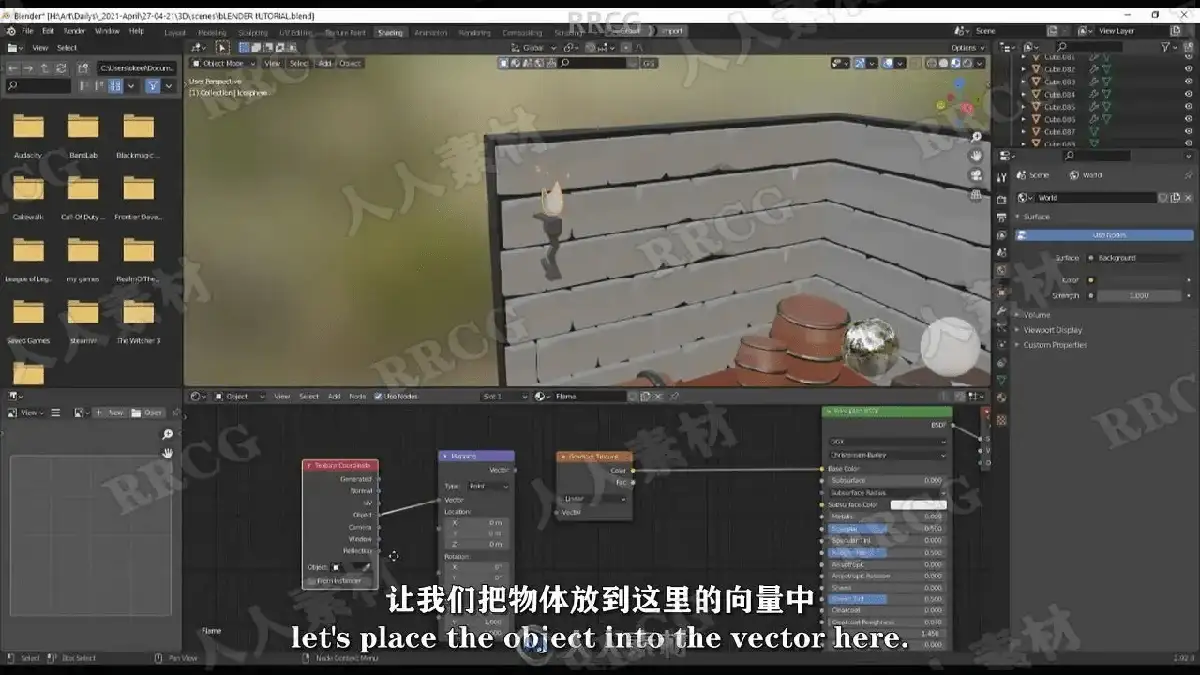Click the World Color swatch
The image size is (1200, 675).
click(x=1137, y=280)
